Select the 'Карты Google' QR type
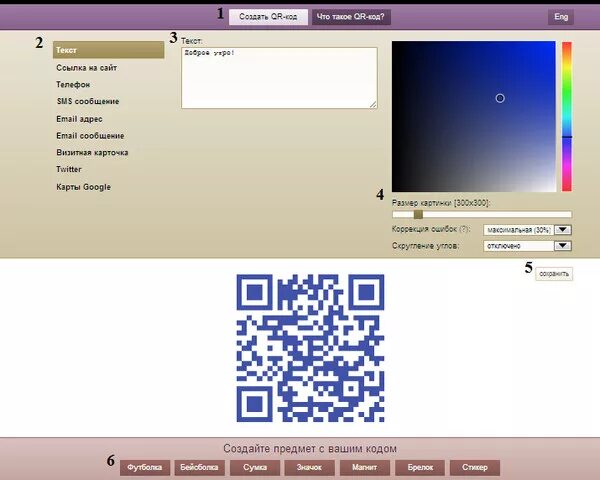The width and height of the screenshot is (600, 480). [x=83, y=187]
